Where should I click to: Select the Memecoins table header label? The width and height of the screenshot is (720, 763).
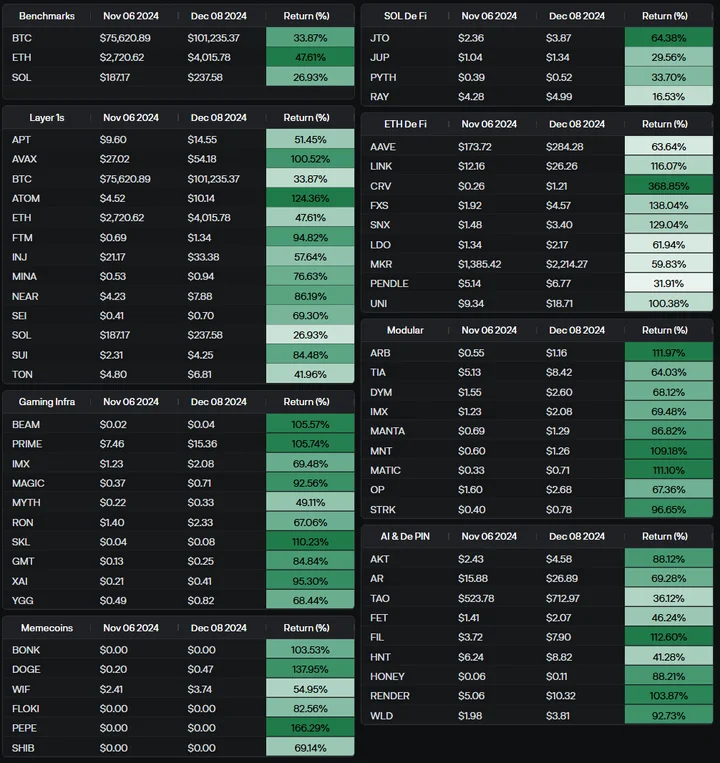pos(47,628)
